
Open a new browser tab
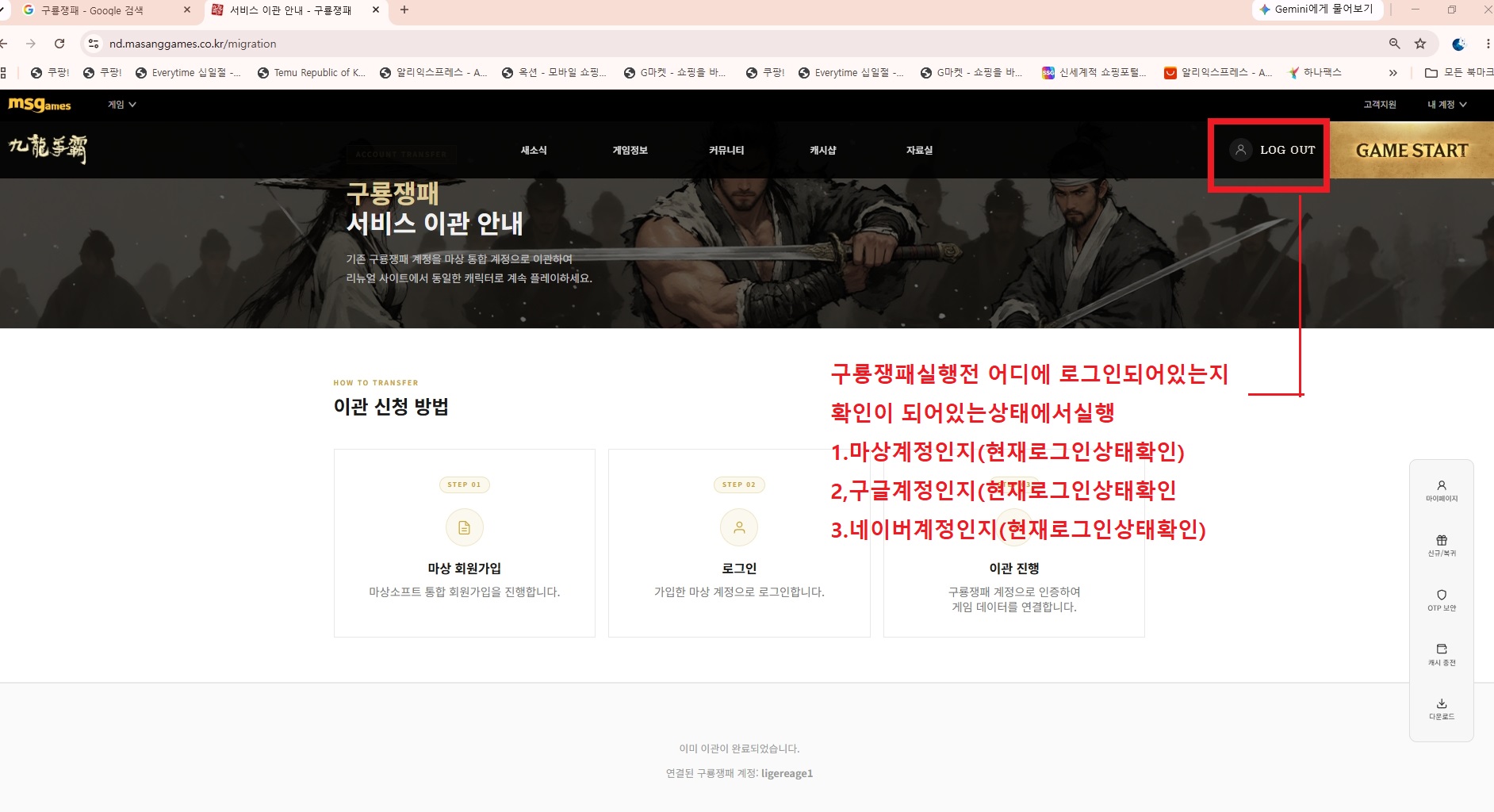tap(404, 10)
